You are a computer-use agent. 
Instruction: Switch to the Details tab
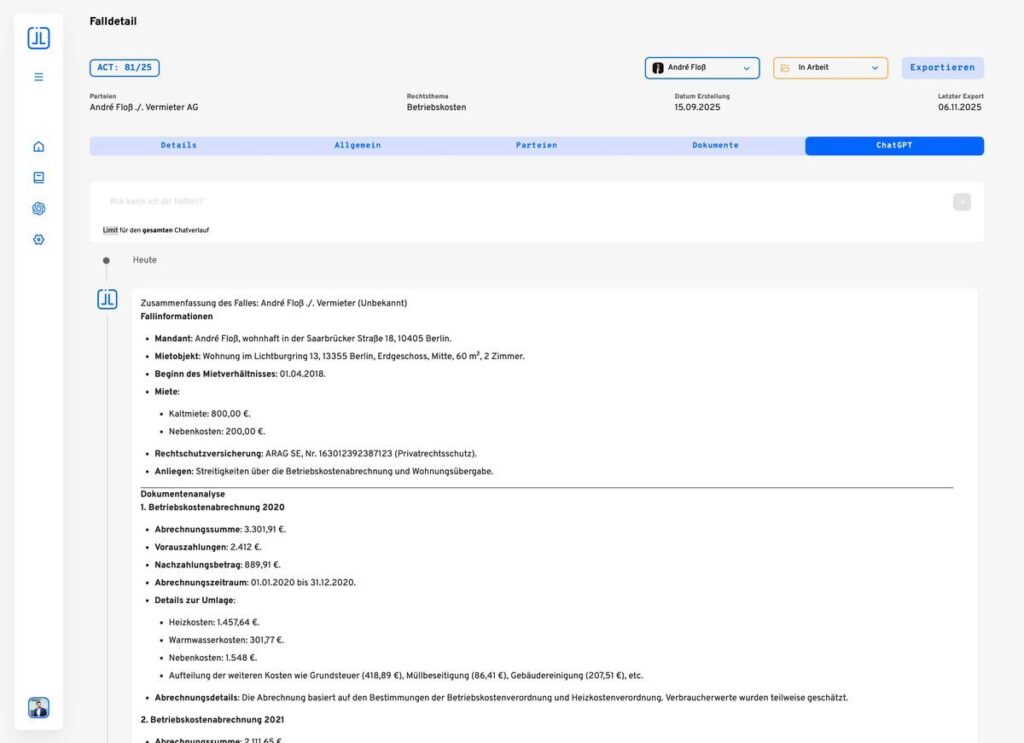pyautogui.click(x=179, y=146)
